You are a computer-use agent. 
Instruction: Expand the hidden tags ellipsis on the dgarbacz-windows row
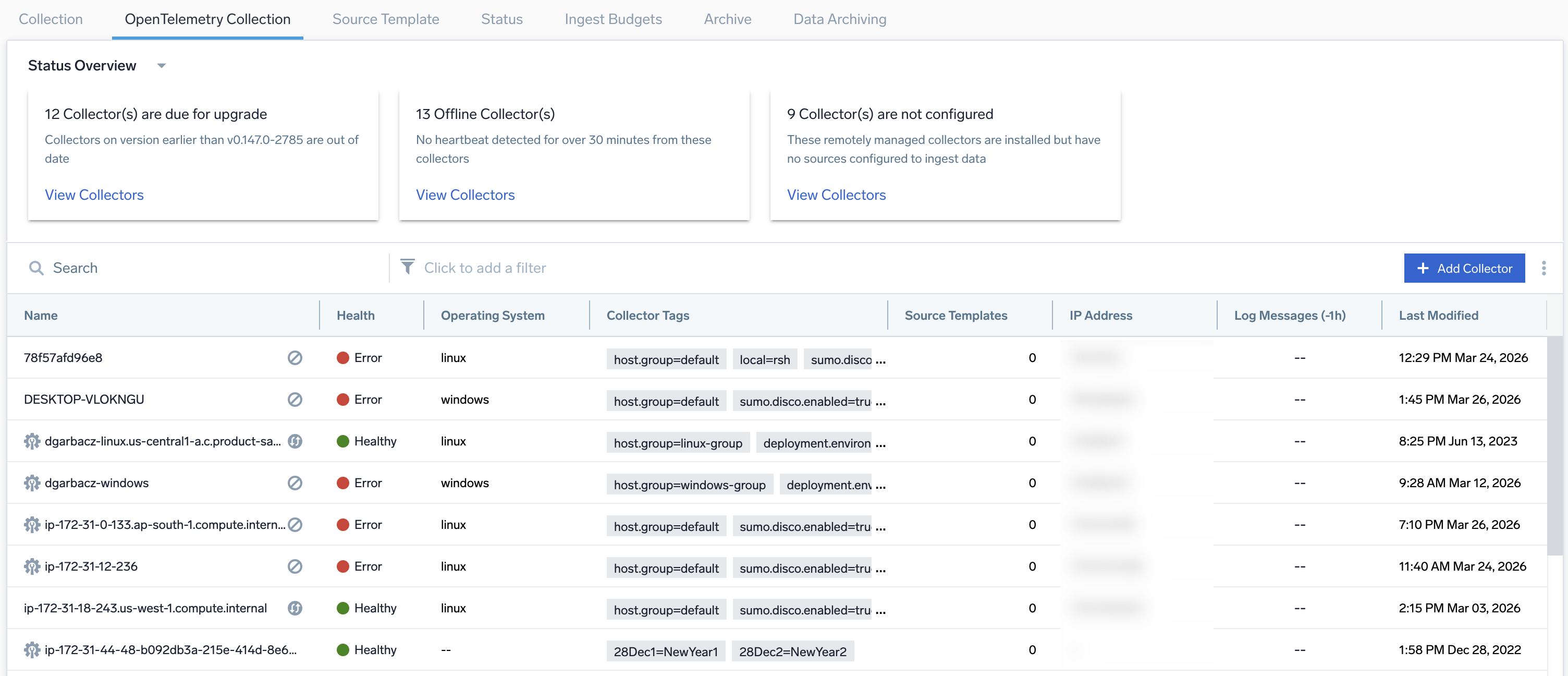pos(880,486)
